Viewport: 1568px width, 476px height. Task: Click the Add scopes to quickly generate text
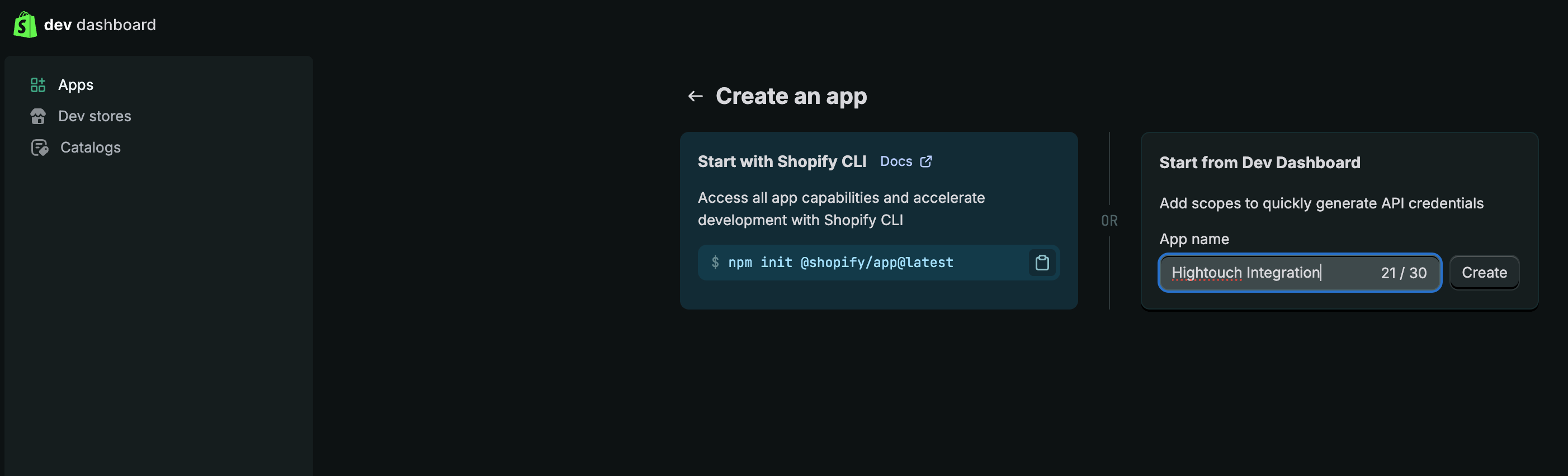(1321, 203)
